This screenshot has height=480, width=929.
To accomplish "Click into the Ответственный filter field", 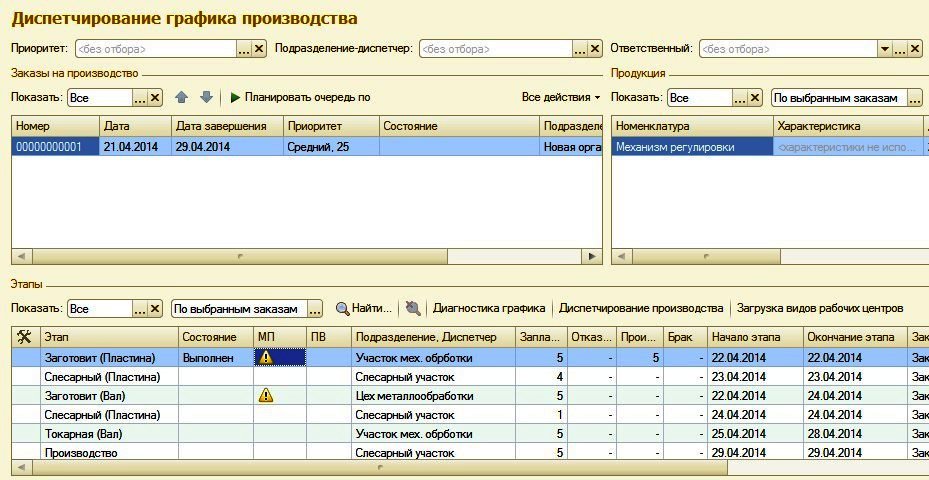I will [789, 49].
